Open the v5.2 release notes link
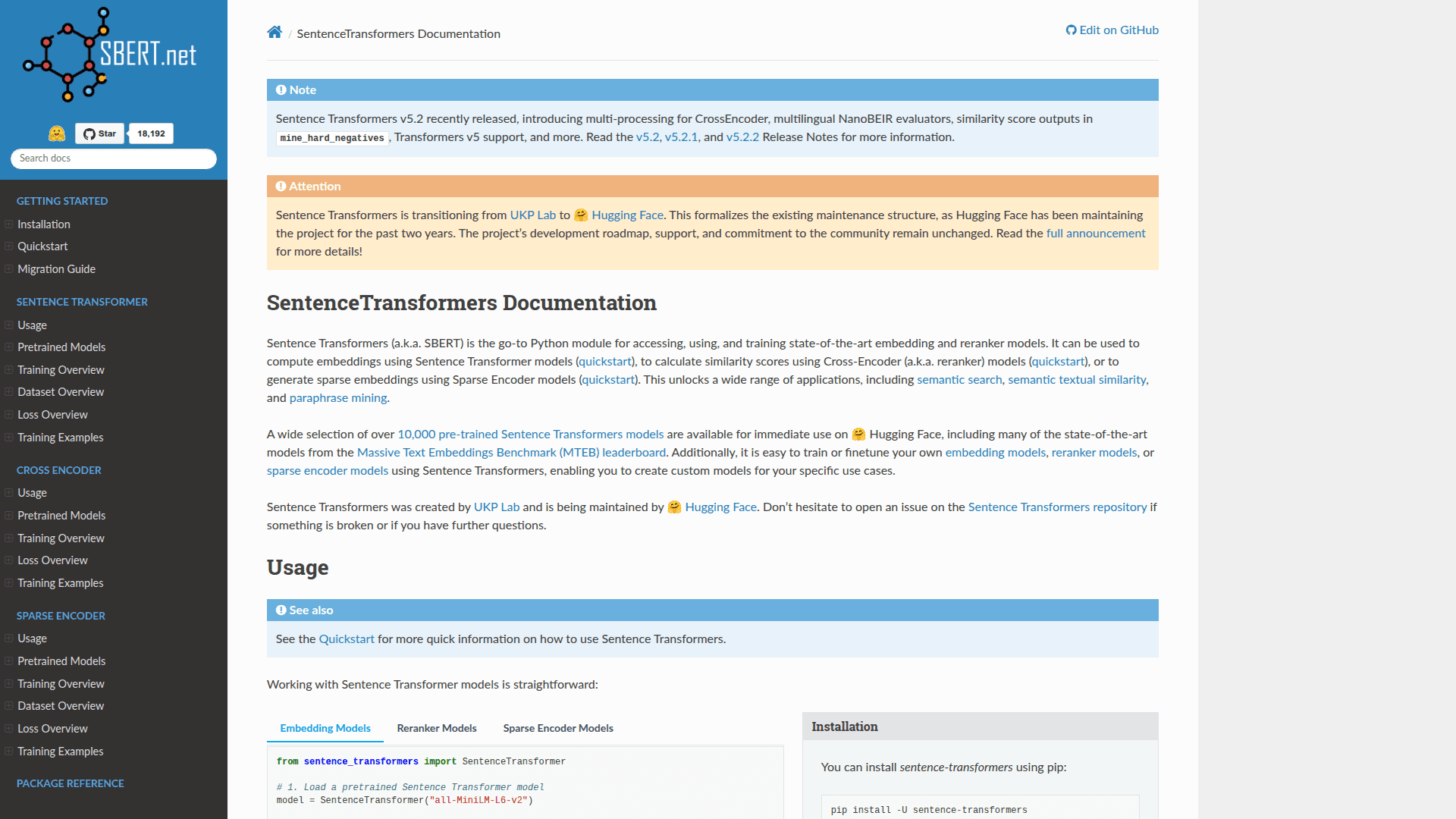This screenshot has width=1456, height=819. tap(647, 137)
